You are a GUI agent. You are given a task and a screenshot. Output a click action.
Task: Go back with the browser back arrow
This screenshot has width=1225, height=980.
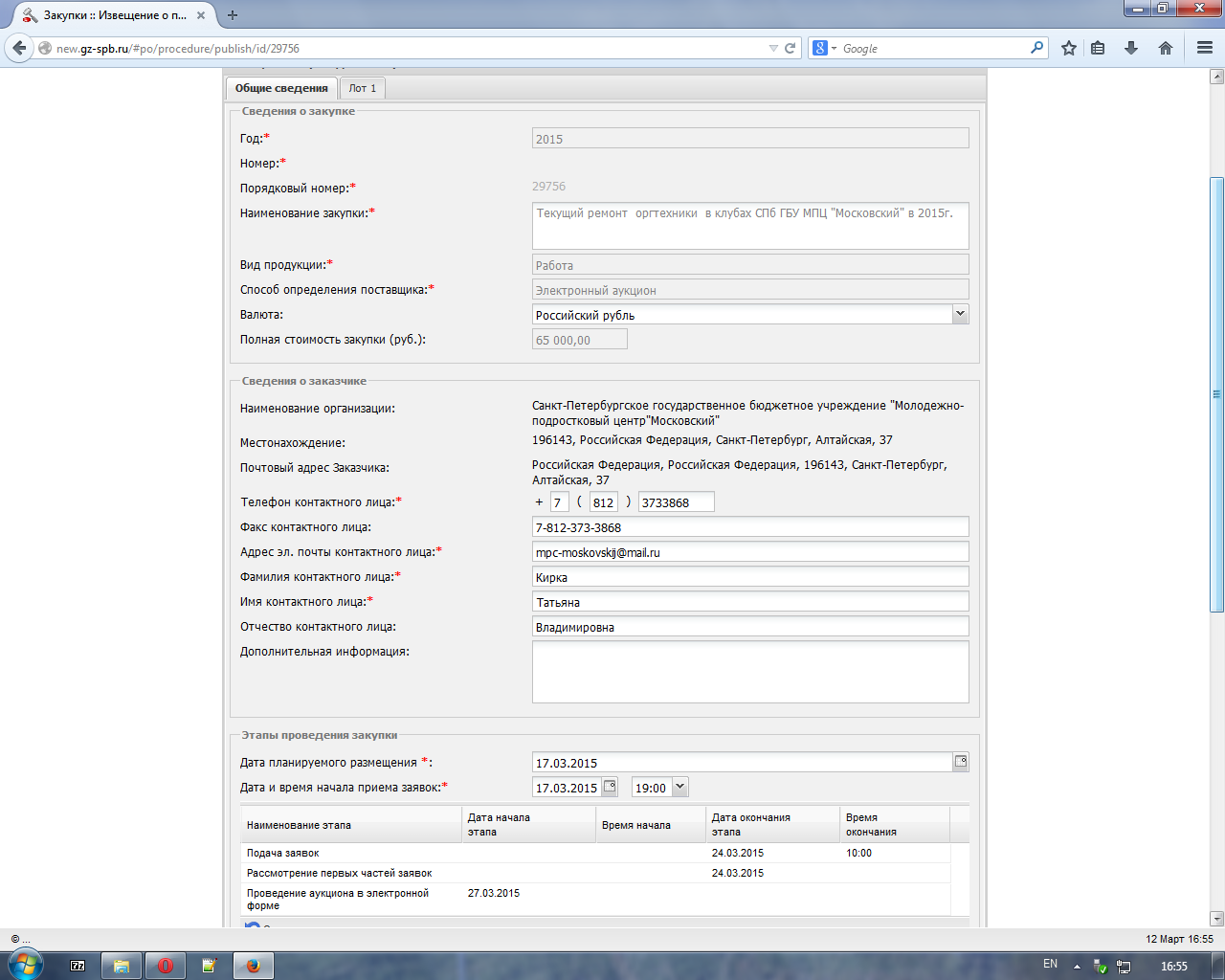(18, 48)
